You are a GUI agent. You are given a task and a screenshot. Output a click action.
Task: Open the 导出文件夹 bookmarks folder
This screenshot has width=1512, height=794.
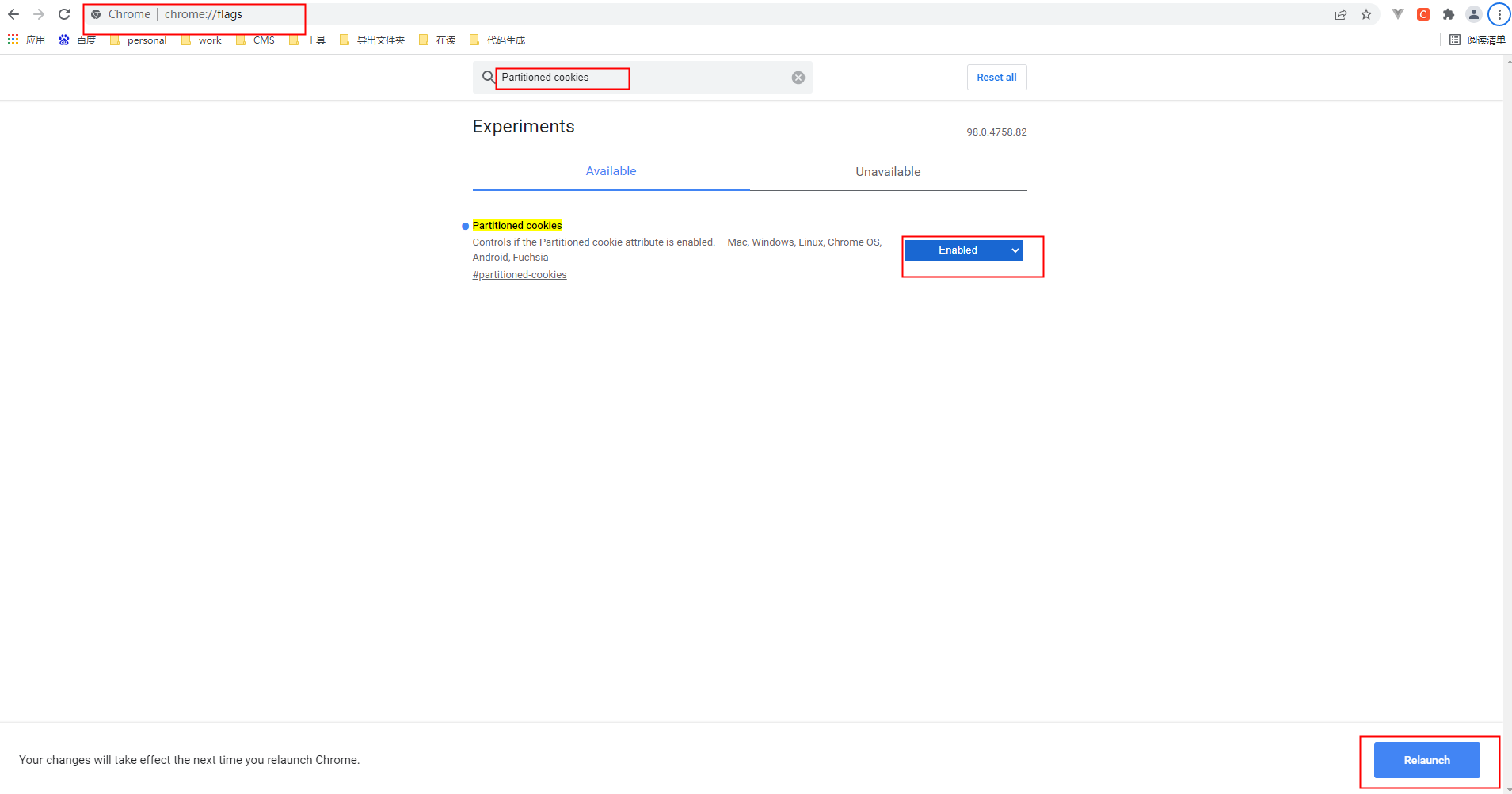(371, 40)
